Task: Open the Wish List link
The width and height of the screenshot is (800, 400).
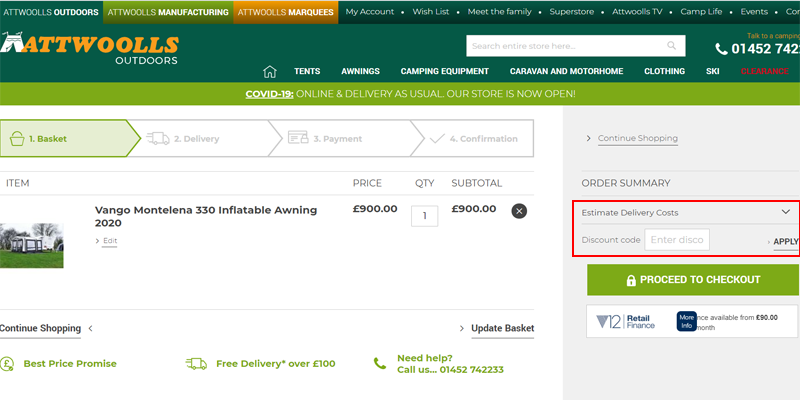Action: (431, 12)
